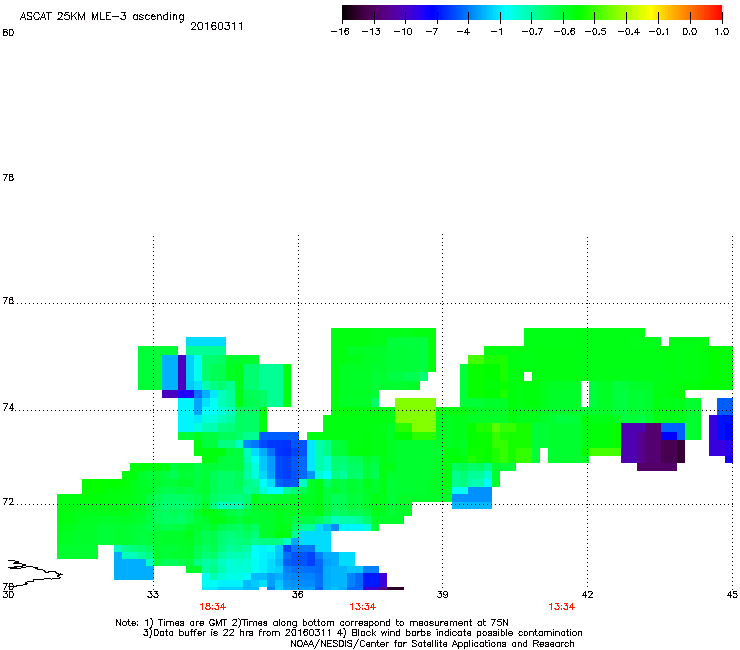Click the 0.0 color bar label
The image size is (740, 650).
click(x=690, y=32)
